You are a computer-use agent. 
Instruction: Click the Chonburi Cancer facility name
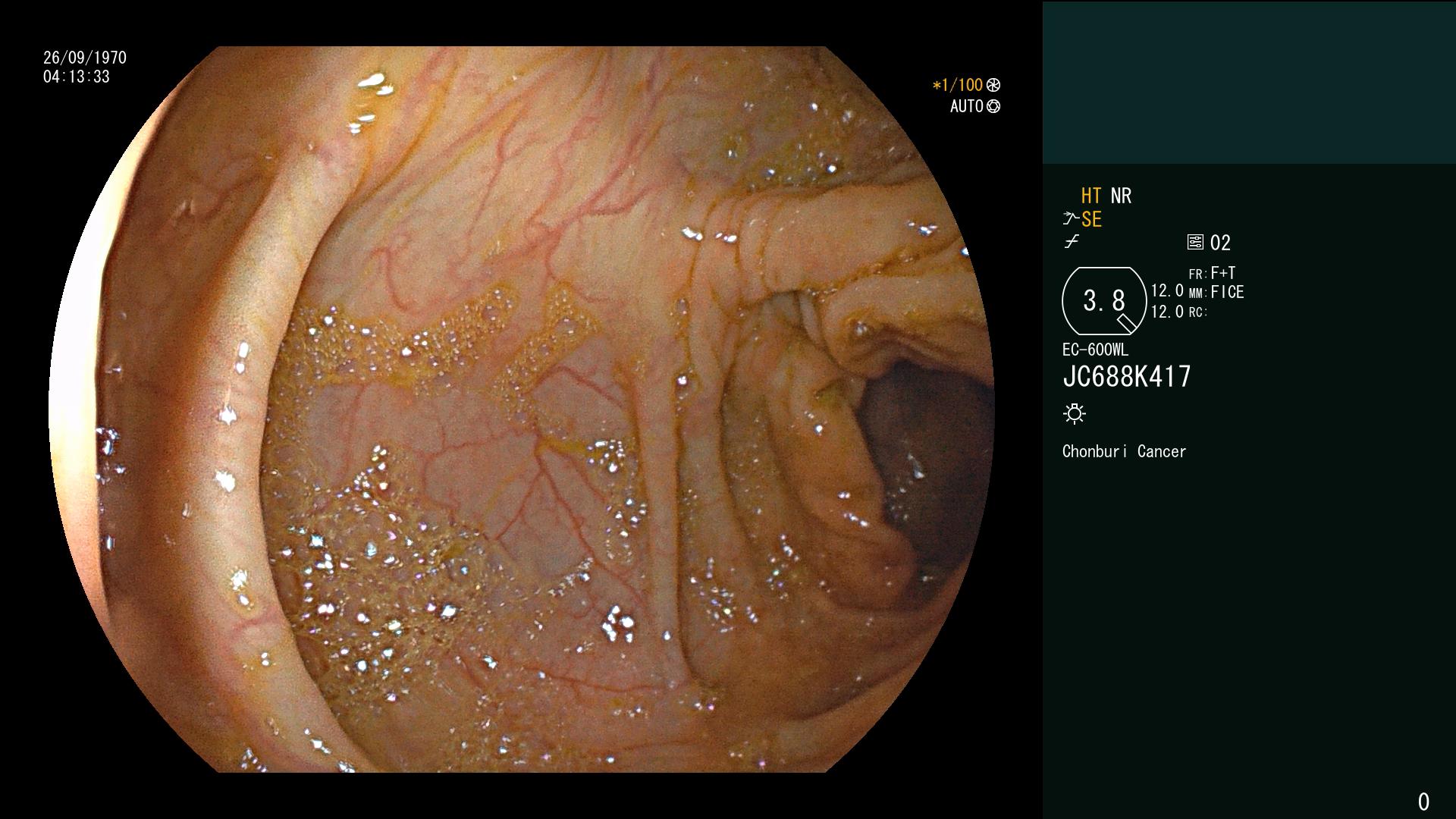pos(1124,451)
